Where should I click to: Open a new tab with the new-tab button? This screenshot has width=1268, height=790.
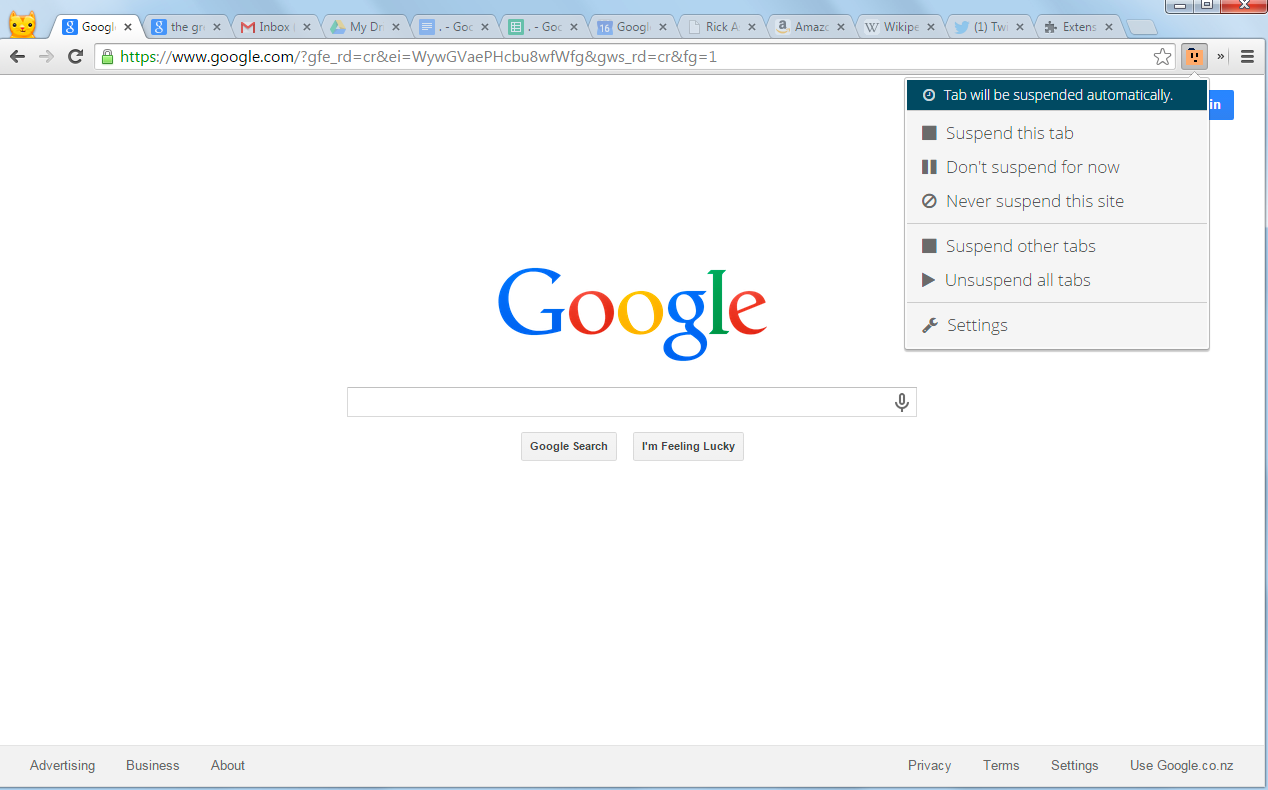[1141, 27]
